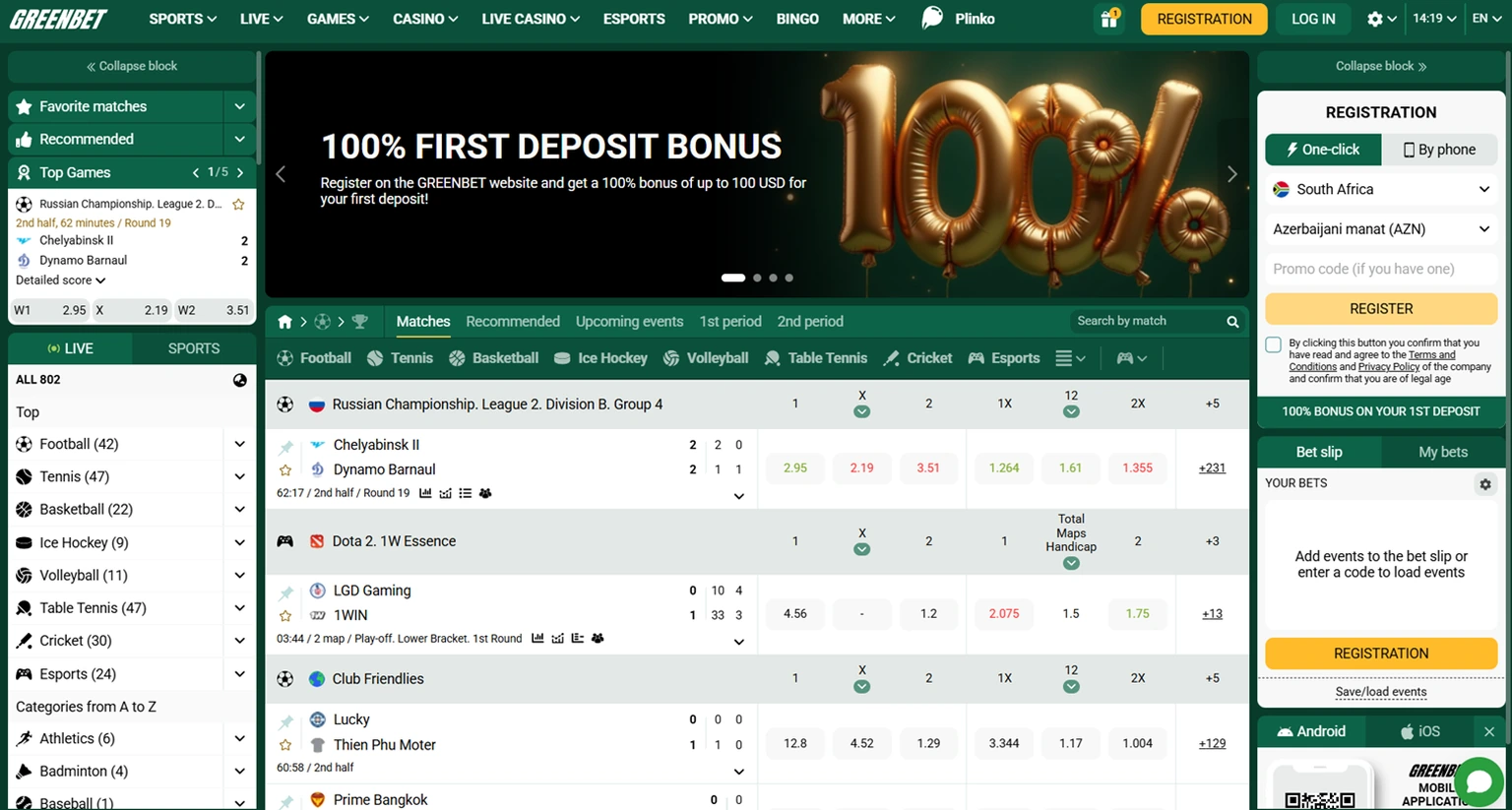The height and width of the screenshot is (810, 1512).
Task: Go to next Top Games page
Action: click(239, 172)
